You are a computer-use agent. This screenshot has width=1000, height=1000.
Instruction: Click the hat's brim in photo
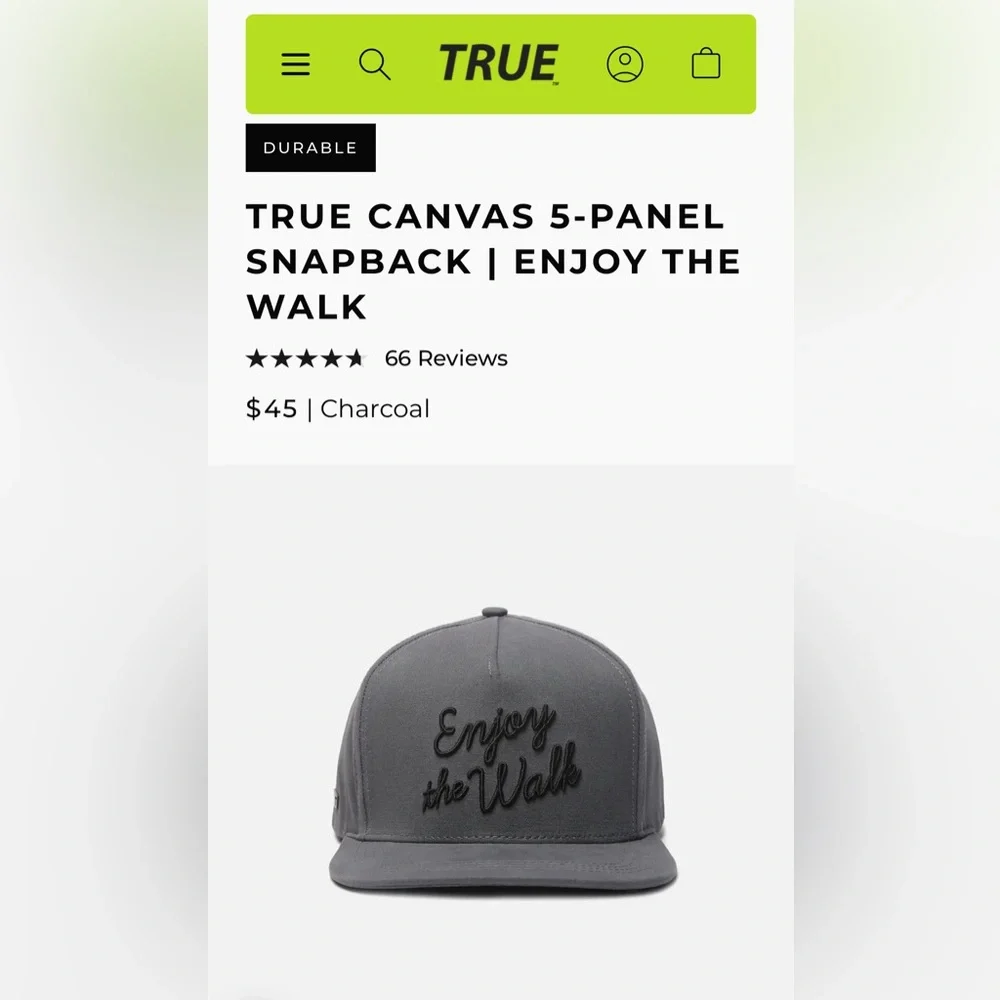(503, 861)
